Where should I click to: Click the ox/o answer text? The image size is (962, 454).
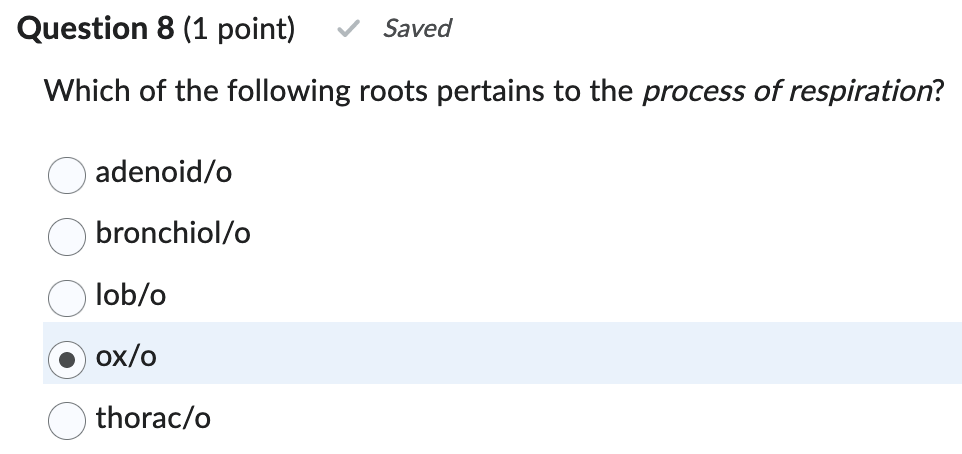pyautogui.click(x=127, y=356)
